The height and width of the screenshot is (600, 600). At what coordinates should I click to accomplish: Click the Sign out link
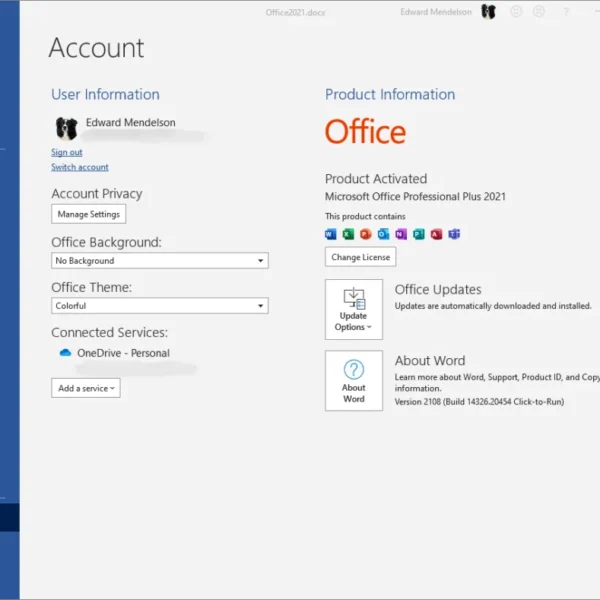pyautogui.click(x=67, y=152)
